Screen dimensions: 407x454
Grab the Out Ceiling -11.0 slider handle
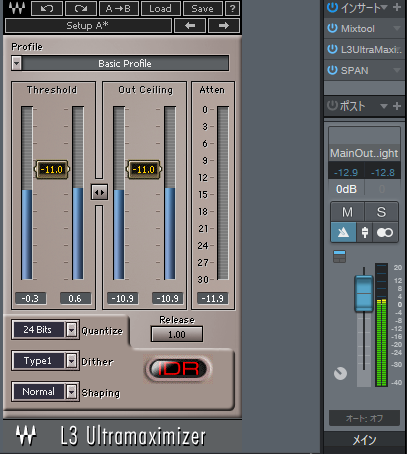[x=144, y=170]
